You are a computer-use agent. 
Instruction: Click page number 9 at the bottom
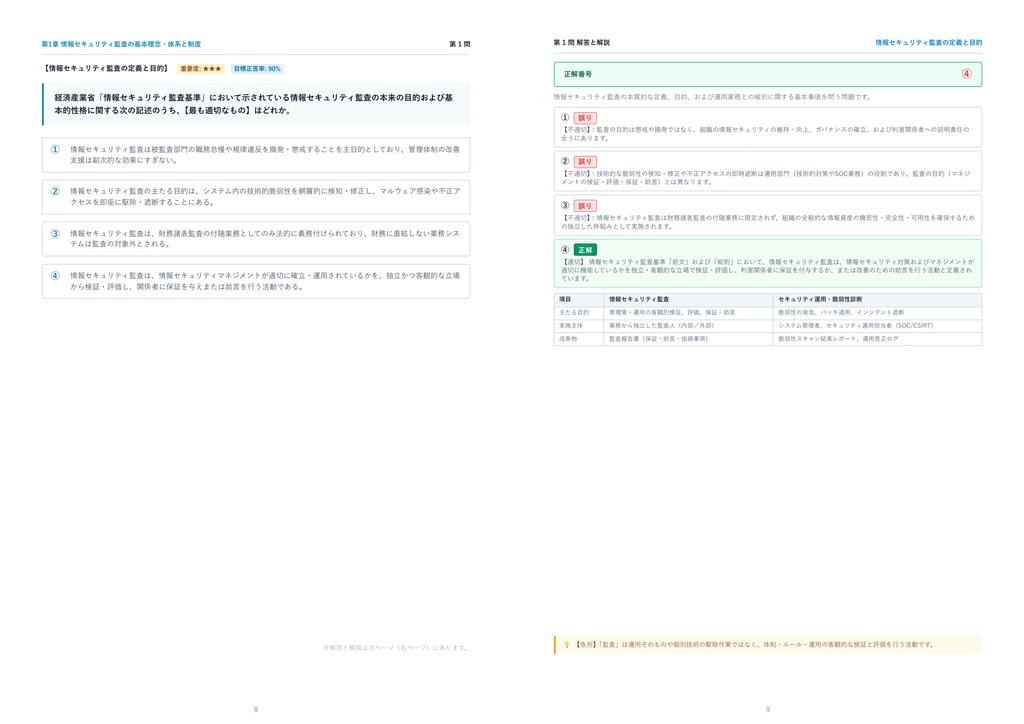767,709
